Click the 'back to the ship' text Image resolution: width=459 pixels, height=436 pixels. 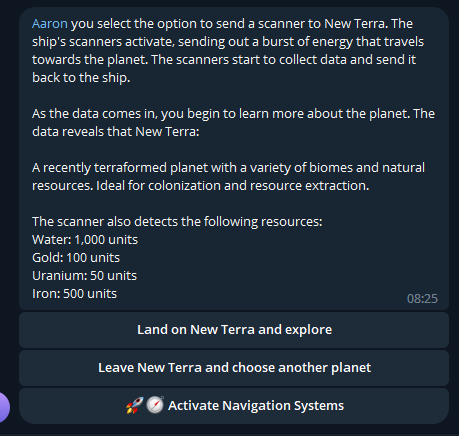pos(81,78)
